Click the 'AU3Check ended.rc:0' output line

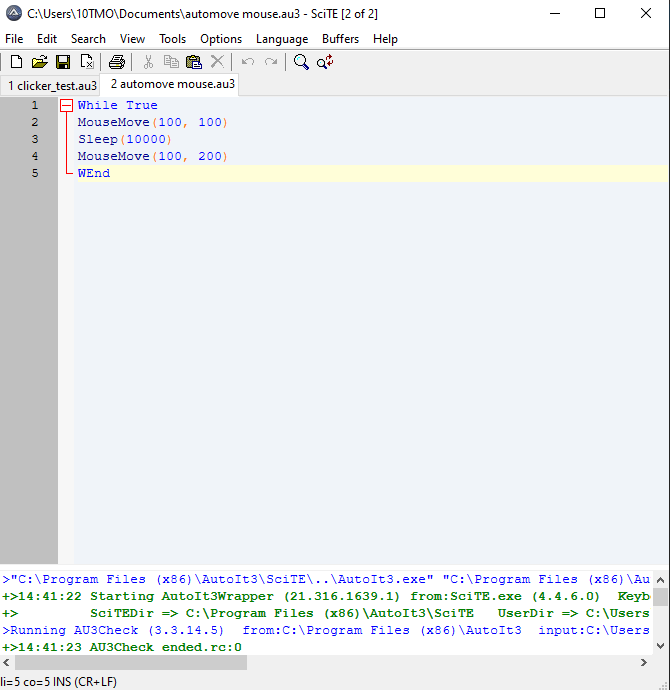click(122, 647)
